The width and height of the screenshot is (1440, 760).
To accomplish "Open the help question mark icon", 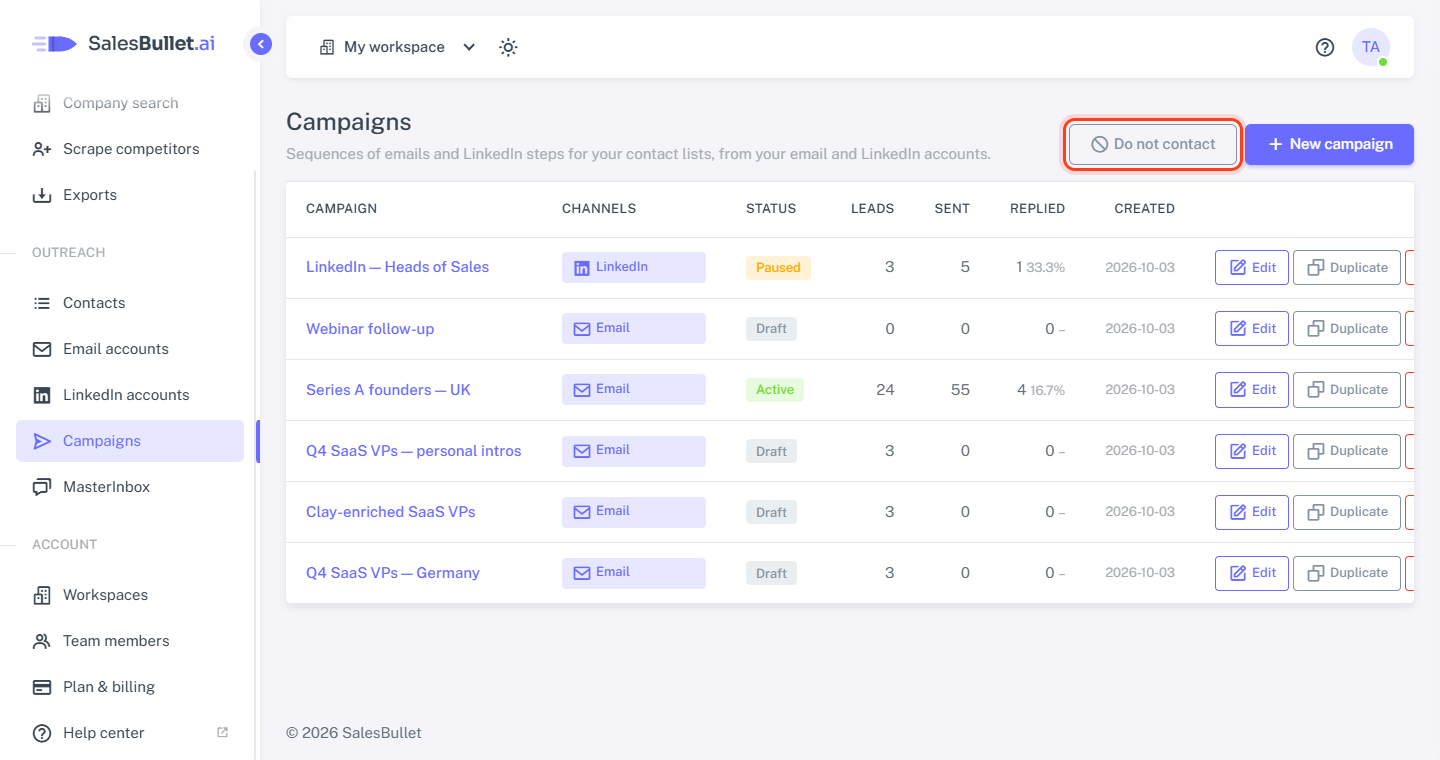I will click(x=1325, y=47).
